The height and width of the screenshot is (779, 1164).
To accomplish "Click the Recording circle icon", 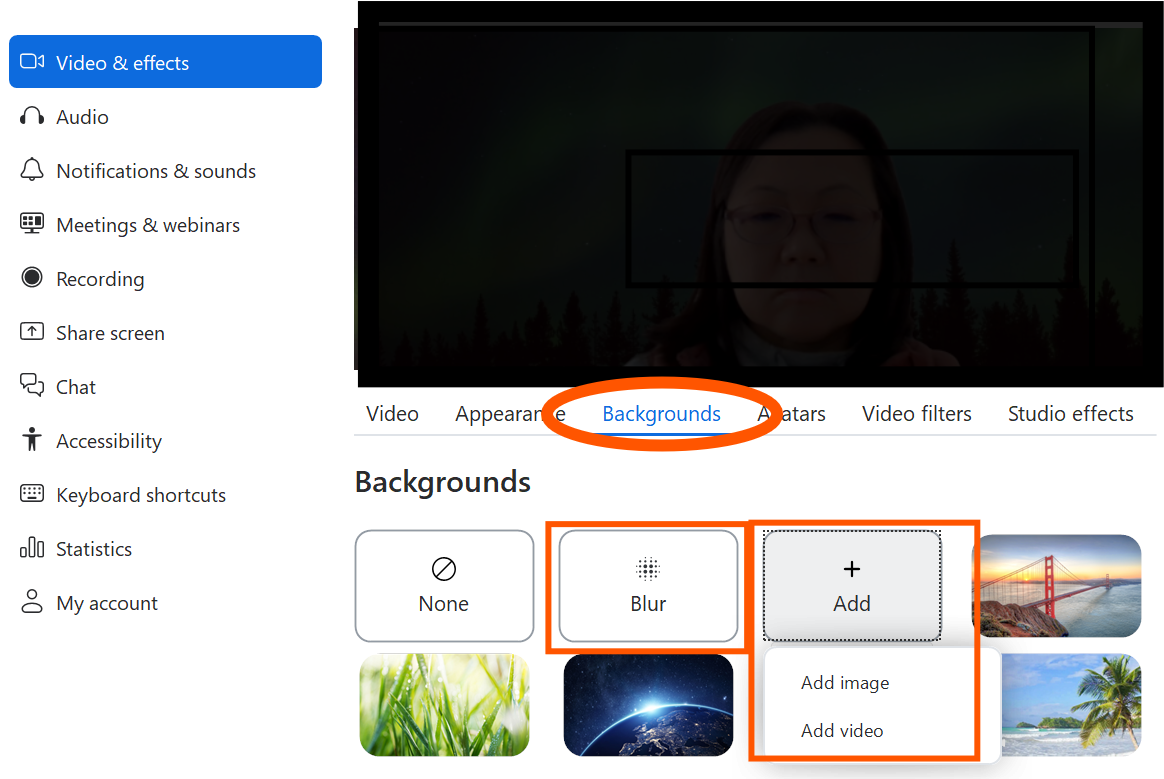I will pos(32,278).
